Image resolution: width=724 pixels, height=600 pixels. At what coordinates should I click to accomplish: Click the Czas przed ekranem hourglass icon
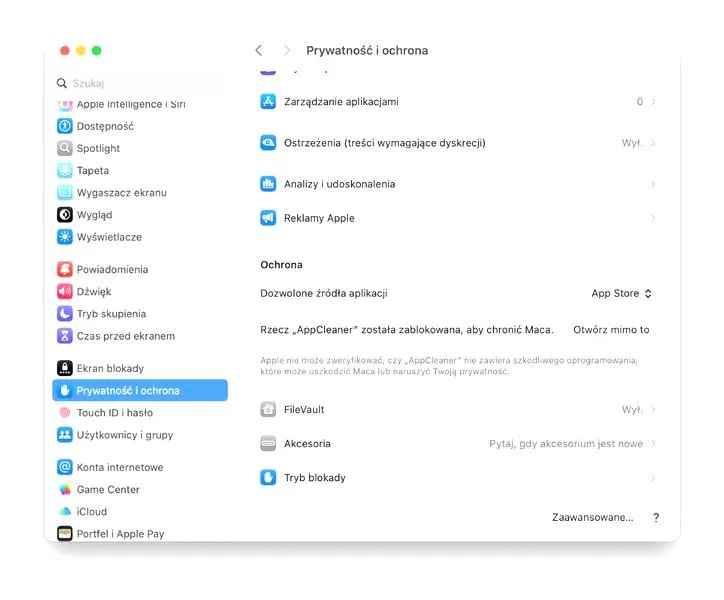(x=65, y=335)
